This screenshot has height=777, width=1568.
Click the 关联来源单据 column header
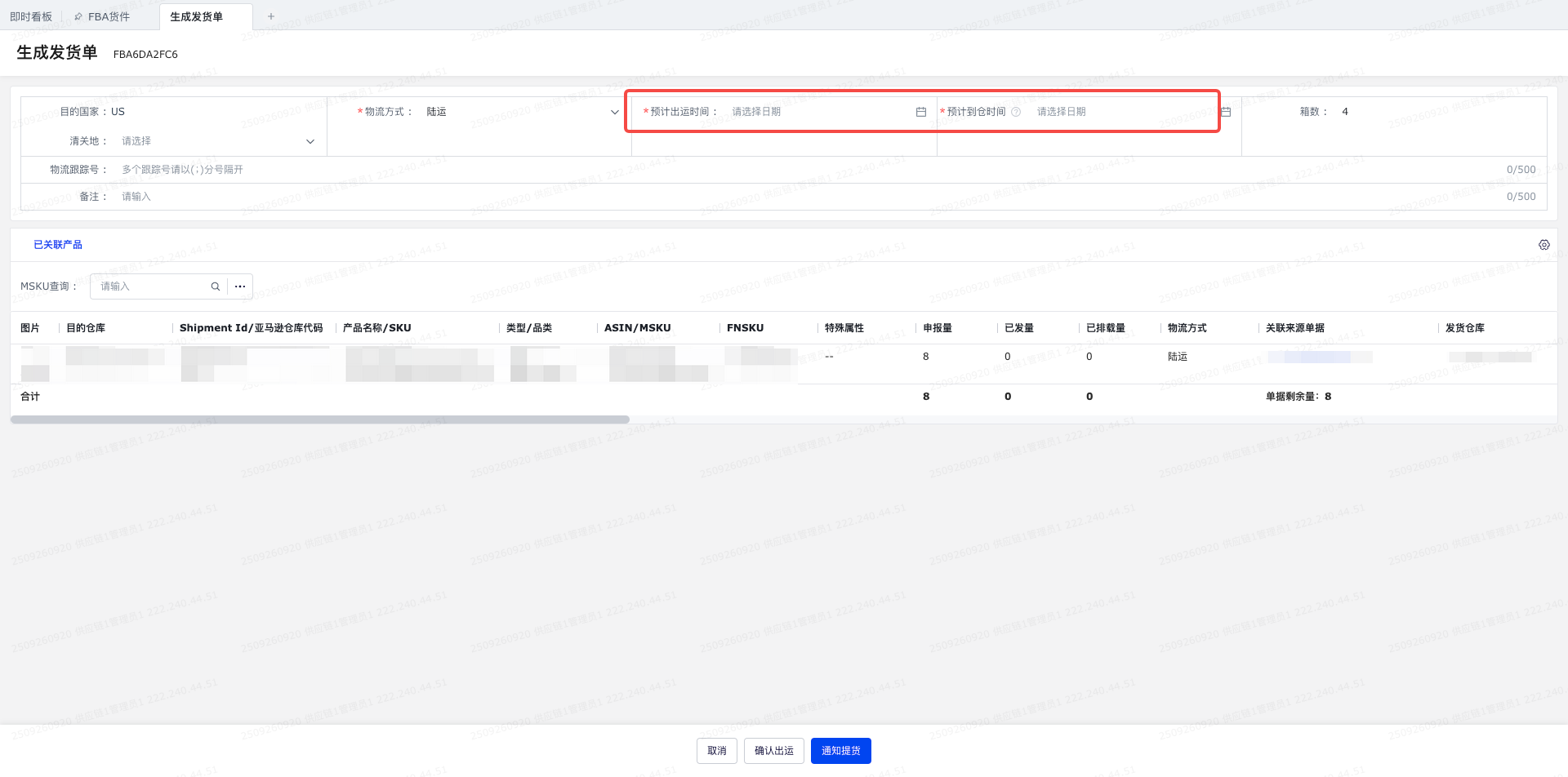tap(1295, 328)
